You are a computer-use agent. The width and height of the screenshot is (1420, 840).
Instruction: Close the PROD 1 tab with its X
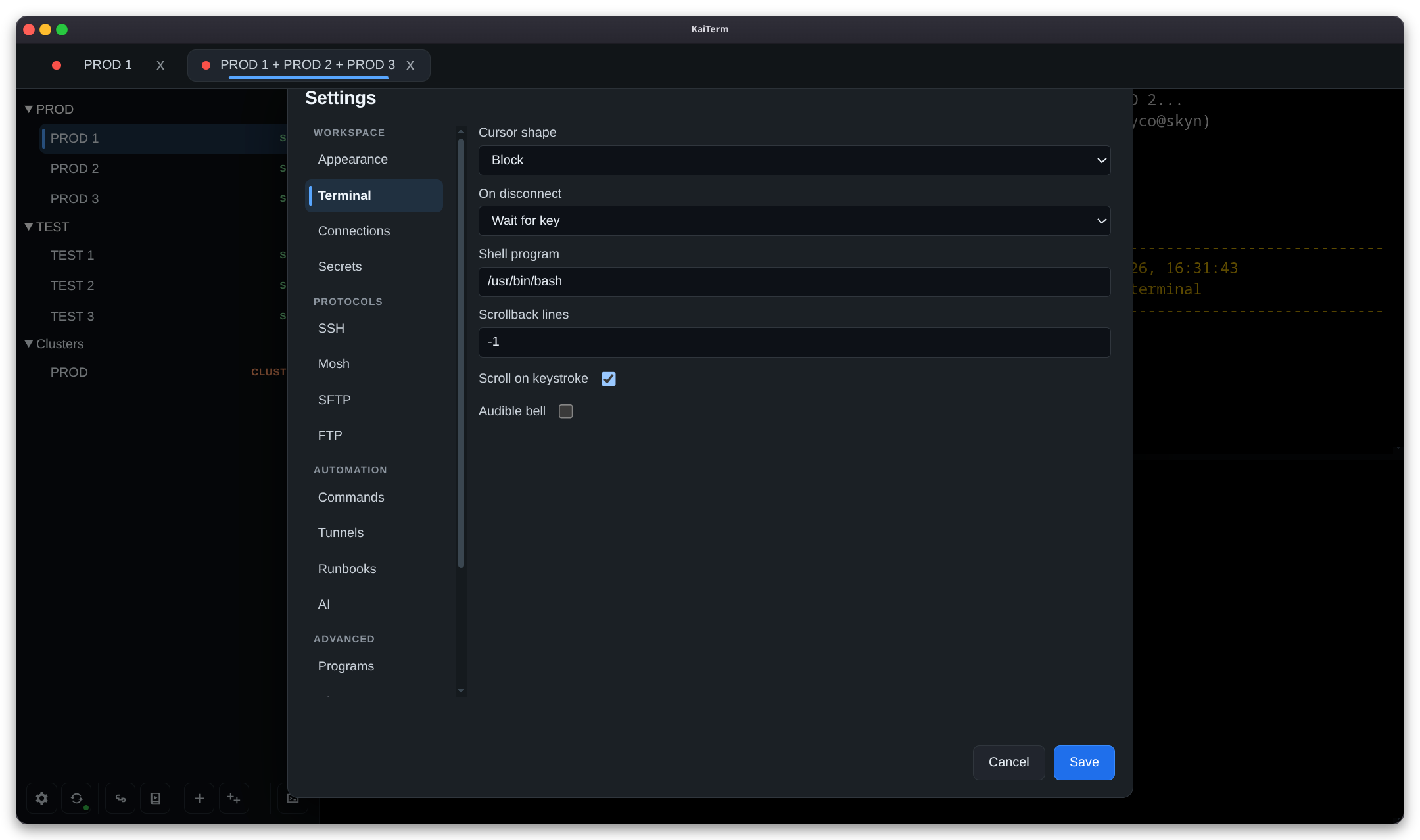coord(160,65)
